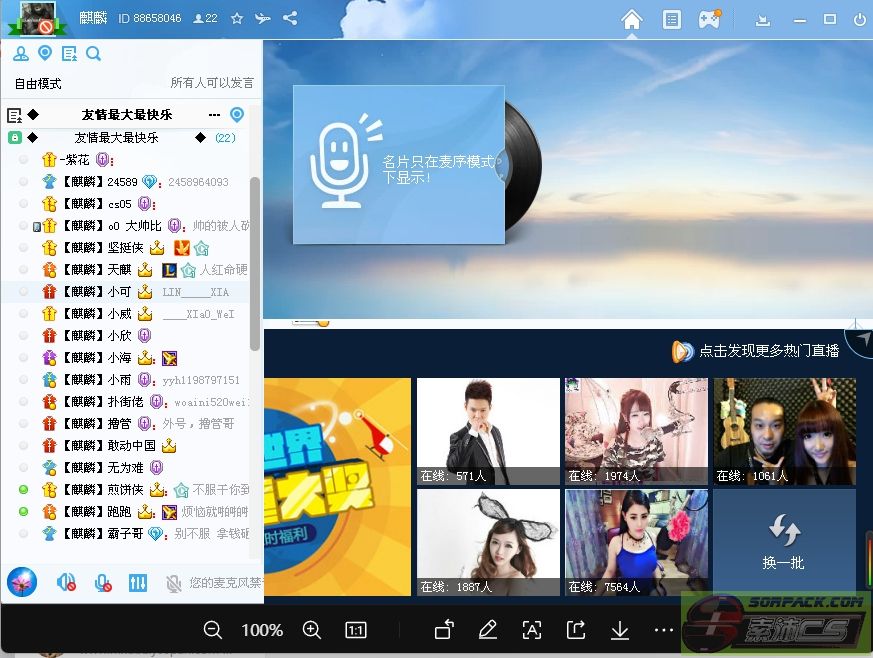Screen dimensions: 873x658
Task: Click the search magnifier in the channel panel
Action: click(x=93, y=54)
